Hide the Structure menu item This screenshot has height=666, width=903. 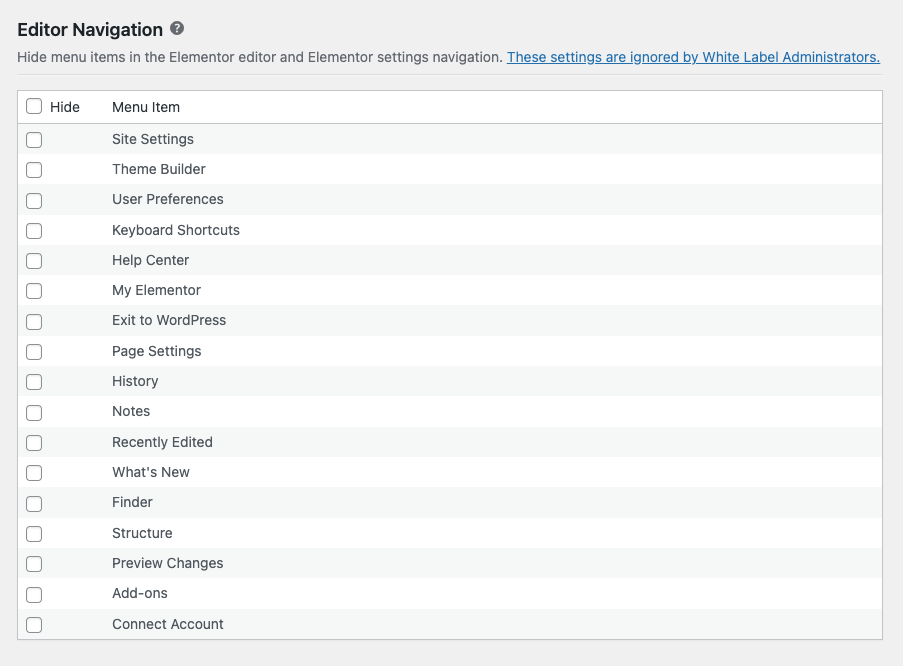pos(33,534)
